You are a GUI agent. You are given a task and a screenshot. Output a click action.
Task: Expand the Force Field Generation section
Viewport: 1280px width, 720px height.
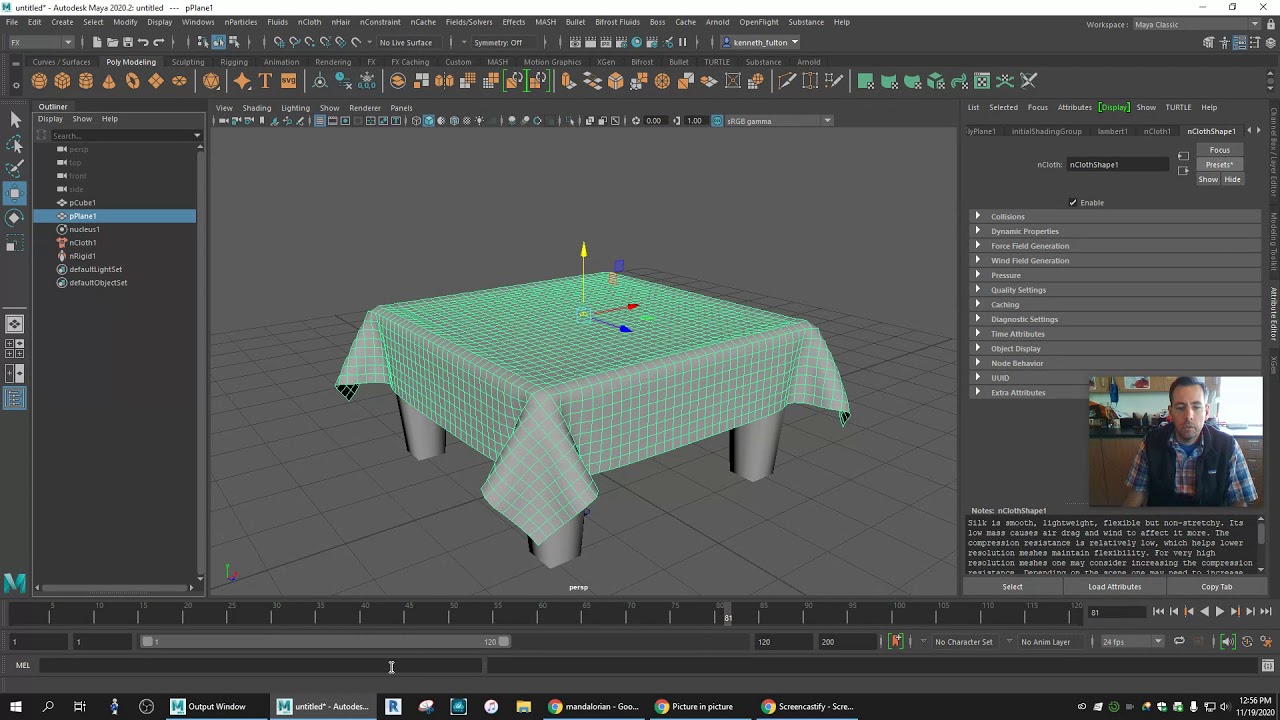1116,246
